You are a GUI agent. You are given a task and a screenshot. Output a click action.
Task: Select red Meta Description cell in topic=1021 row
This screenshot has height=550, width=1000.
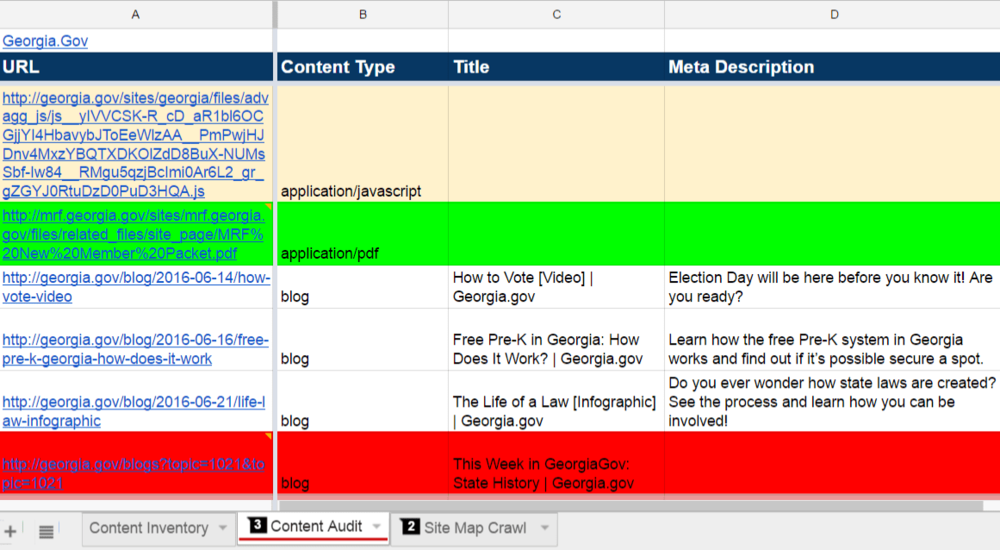[x=832, y=463]
